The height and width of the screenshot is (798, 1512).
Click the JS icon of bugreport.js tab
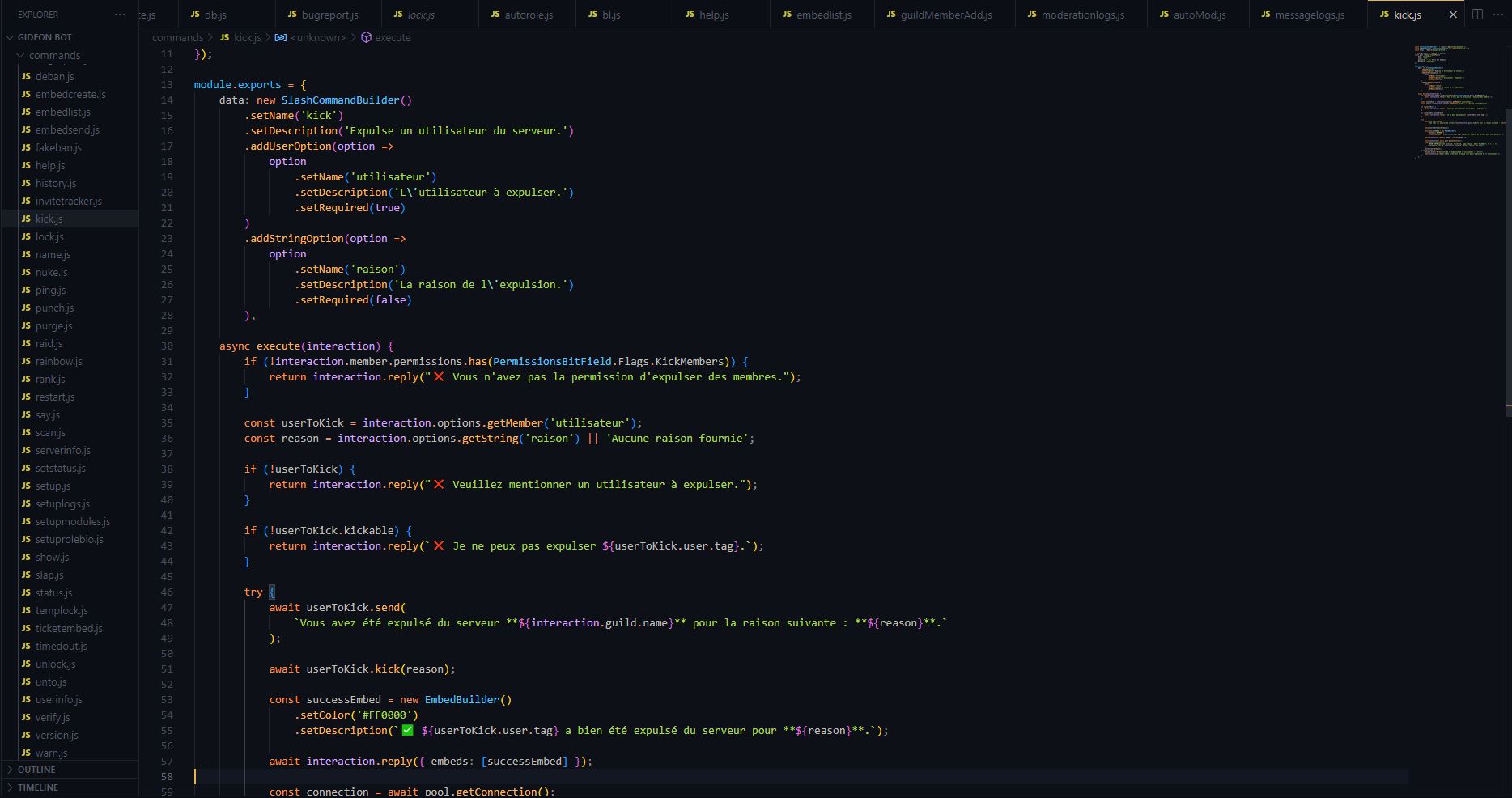(x=292, y=15)
